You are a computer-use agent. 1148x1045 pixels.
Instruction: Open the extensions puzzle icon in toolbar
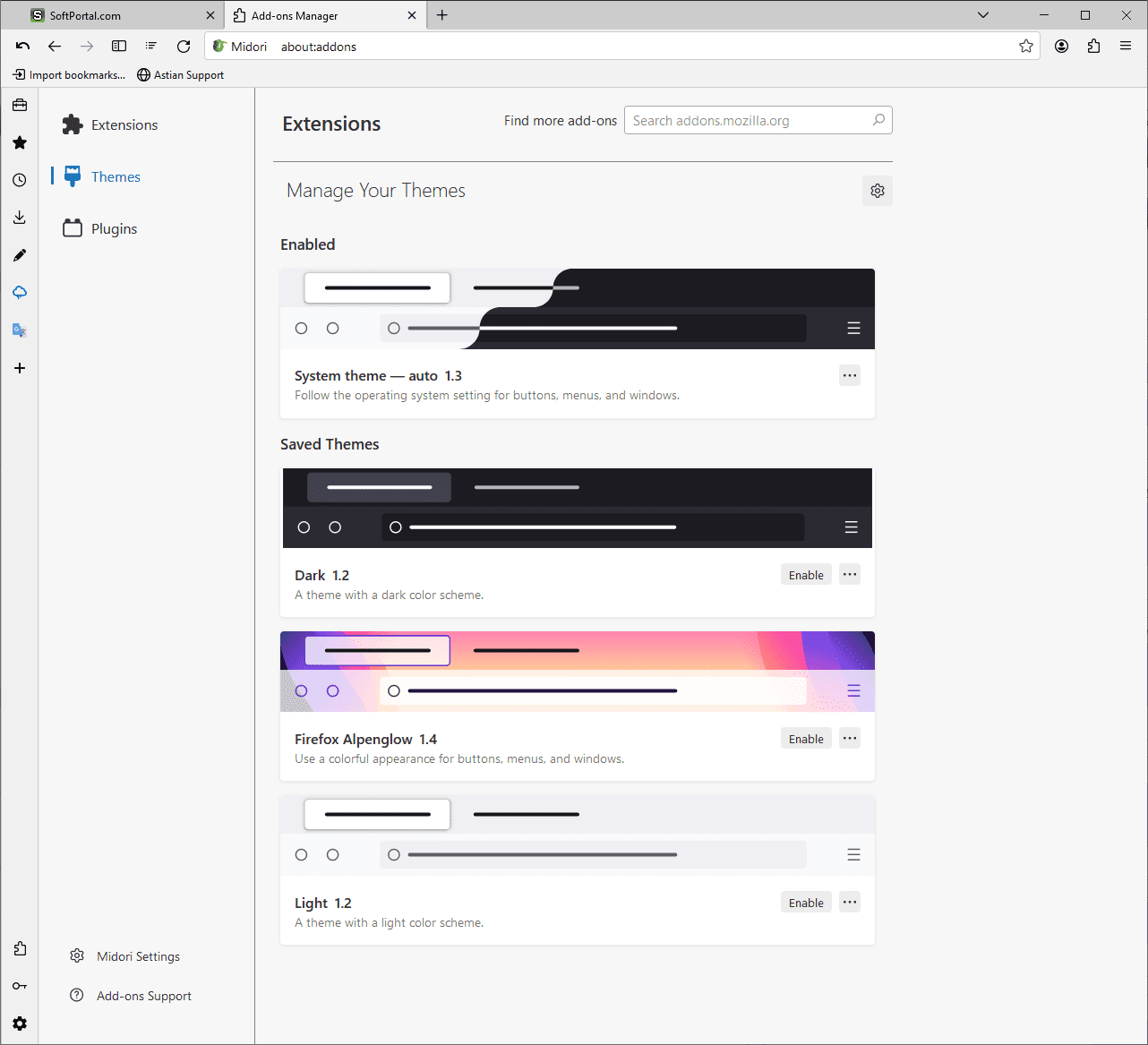coord(1093,47)
